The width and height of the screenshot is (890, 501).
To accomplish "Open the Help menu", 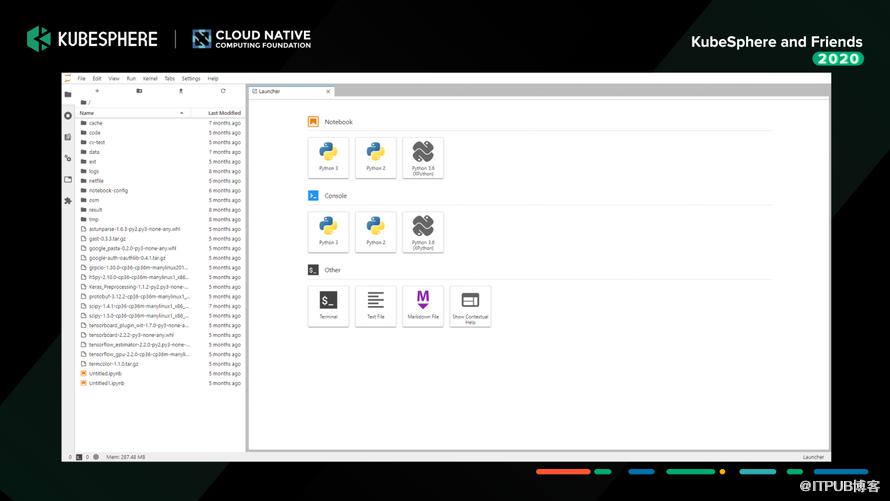I will click(x=213, y=79).
